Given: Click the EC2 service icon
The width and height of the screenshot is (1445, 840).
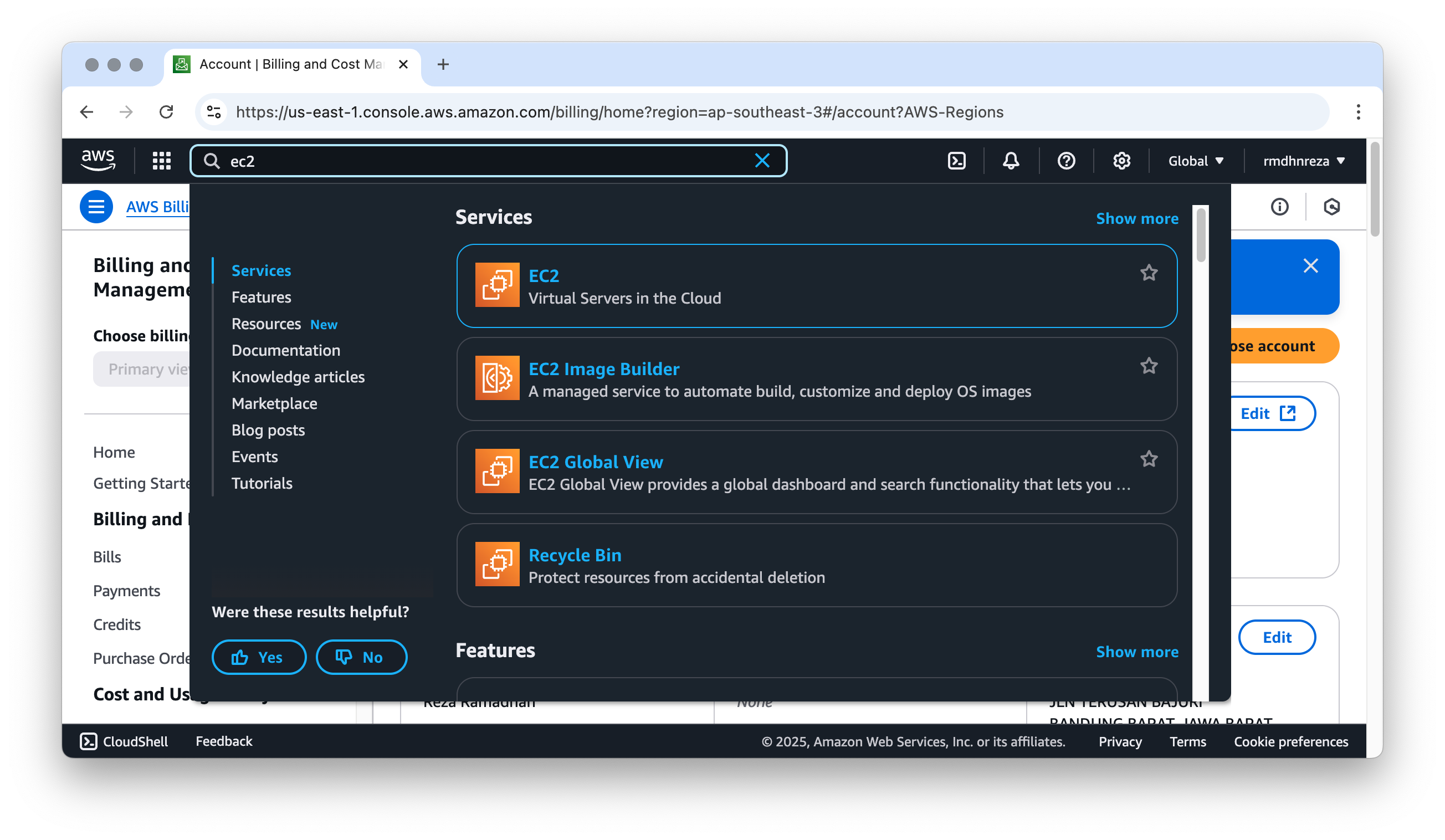Looking at the screenshot, I should click(497, 285).
